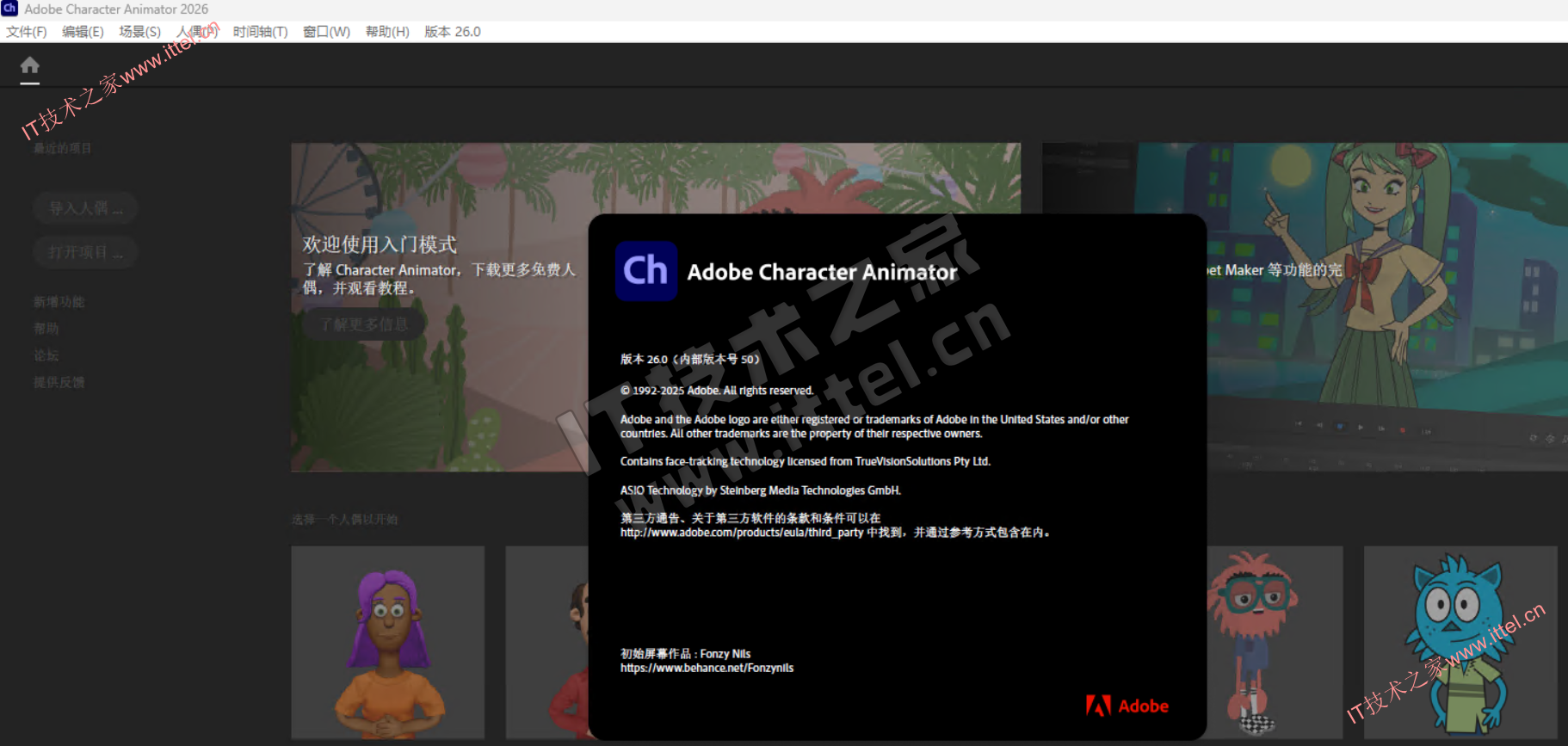
Task: Open the 帮助(H) menu in menu bar
Action: pos(387,32)
